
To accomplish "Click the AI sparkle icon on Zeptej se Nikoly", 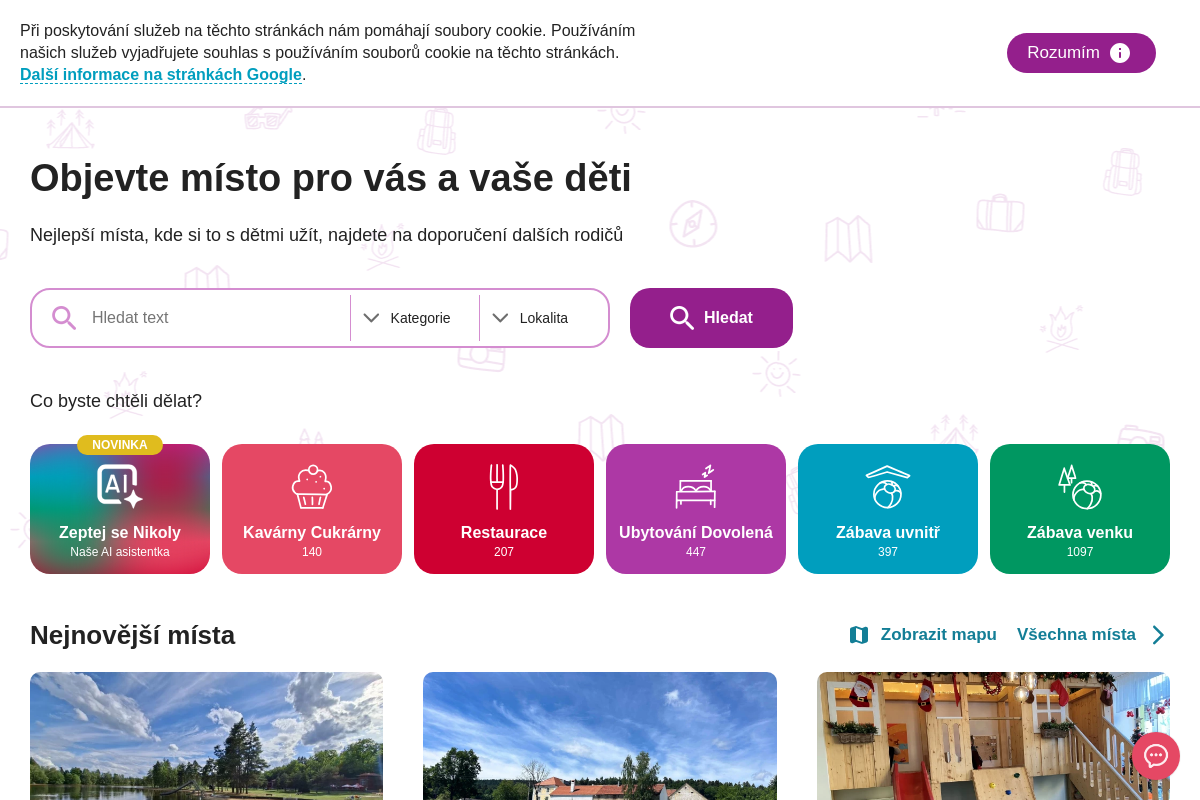I will click(120, 486).
